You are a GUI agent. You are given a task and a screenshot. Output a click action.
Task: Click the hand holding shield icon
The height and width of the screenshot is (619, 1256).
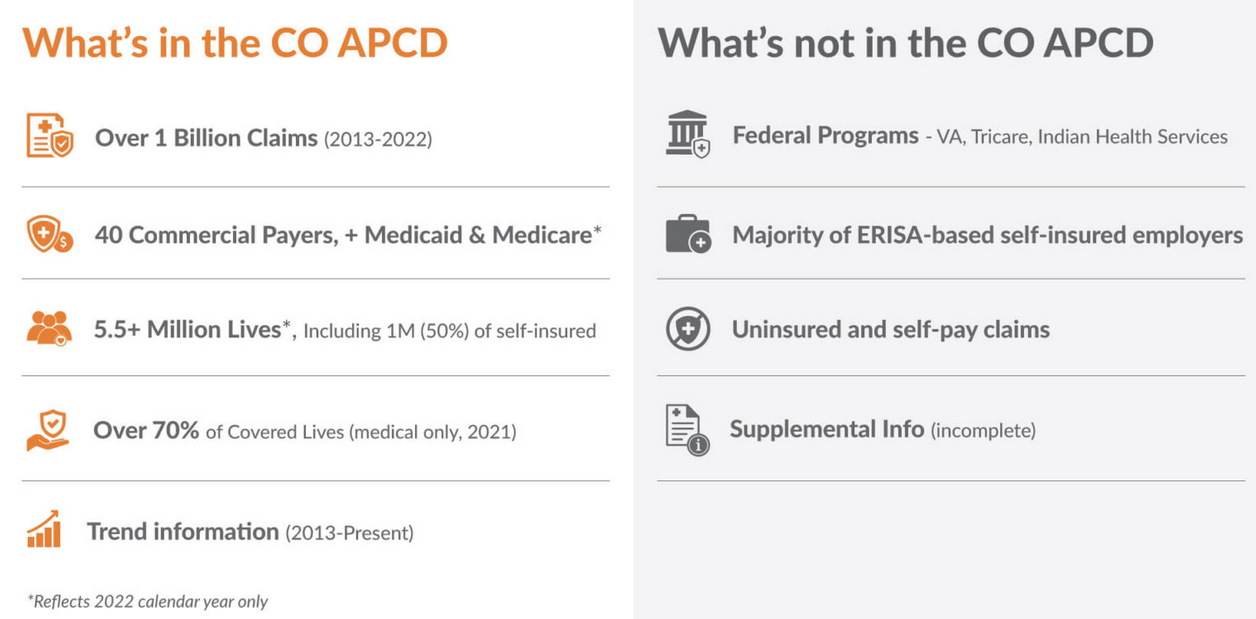coord(48,431)
